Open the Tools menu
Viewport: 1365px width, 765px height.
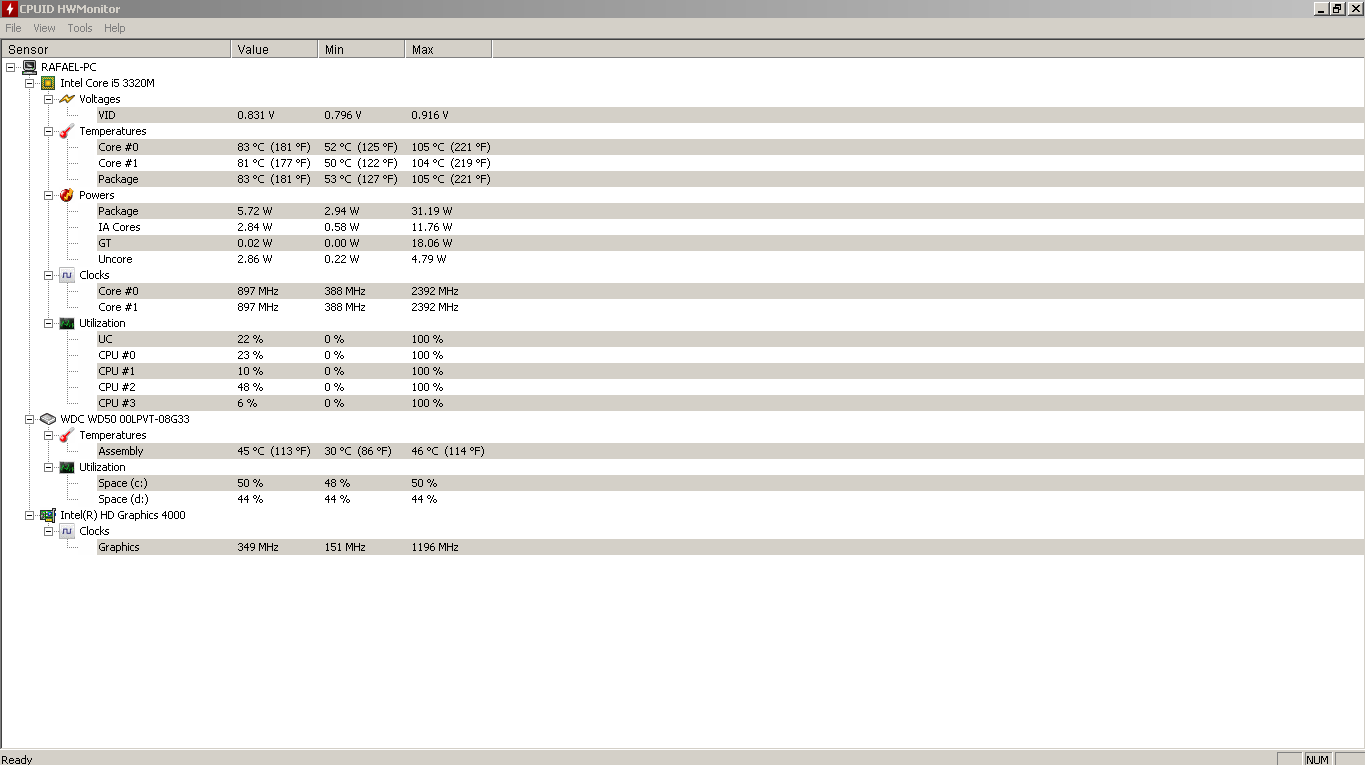point(80,28)
